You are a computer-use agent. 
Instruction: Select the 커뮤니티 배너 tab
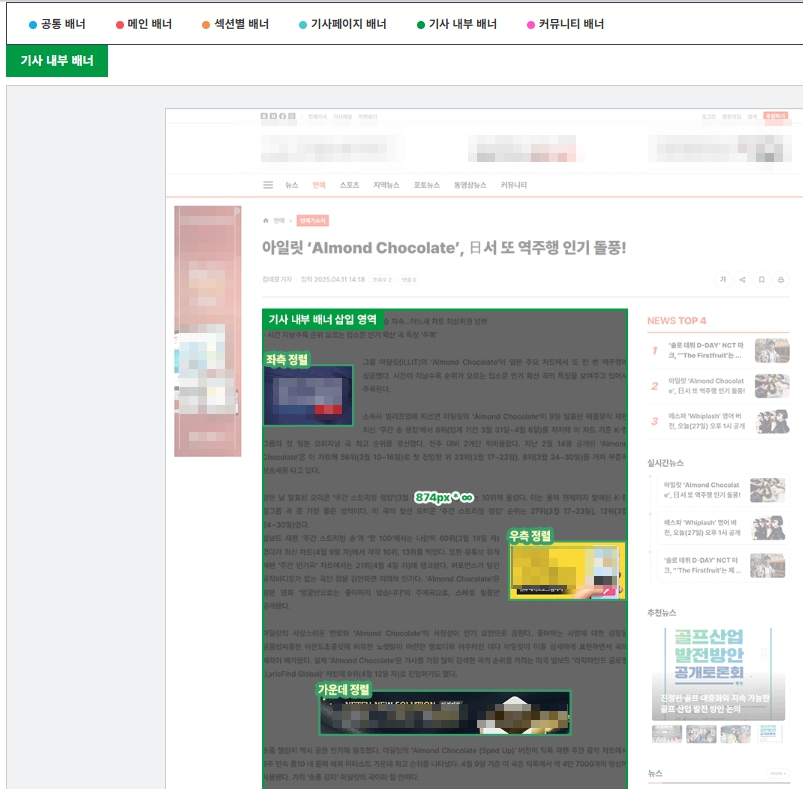point(565,24)
